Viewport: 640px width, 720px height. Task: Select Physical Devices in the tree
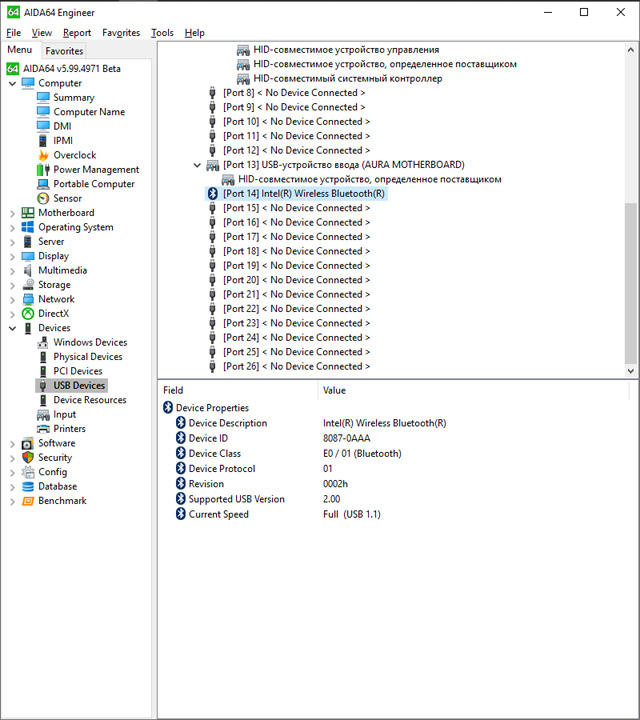[x=88, y=357]
